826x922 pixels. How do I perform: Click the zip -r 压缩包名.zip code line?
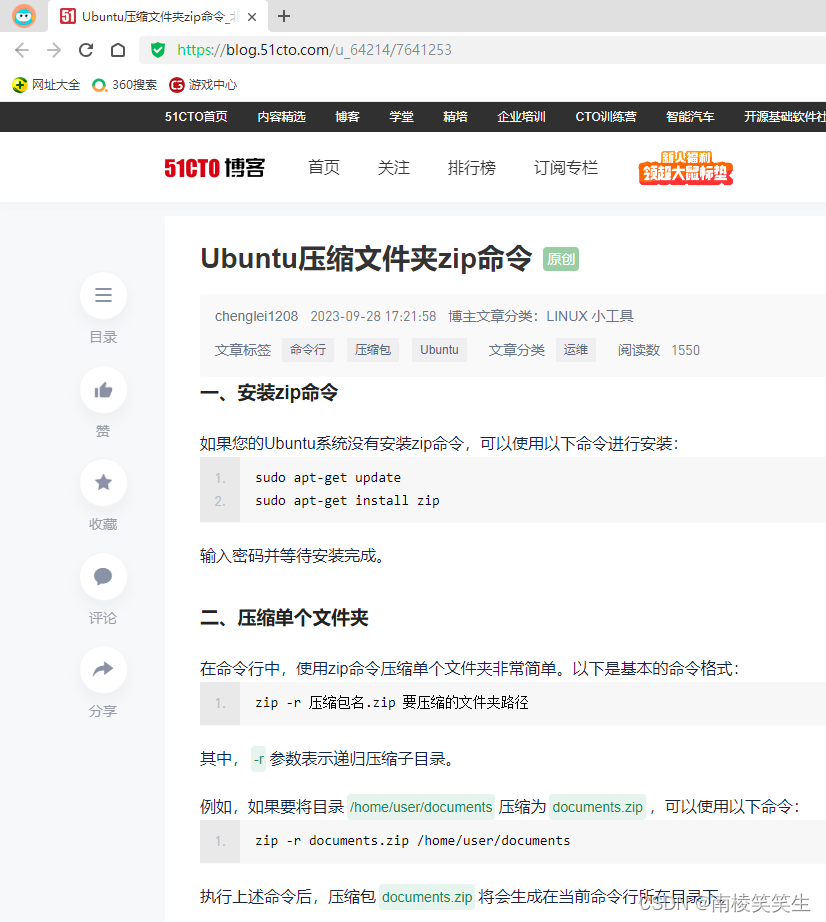coord(392,703)
